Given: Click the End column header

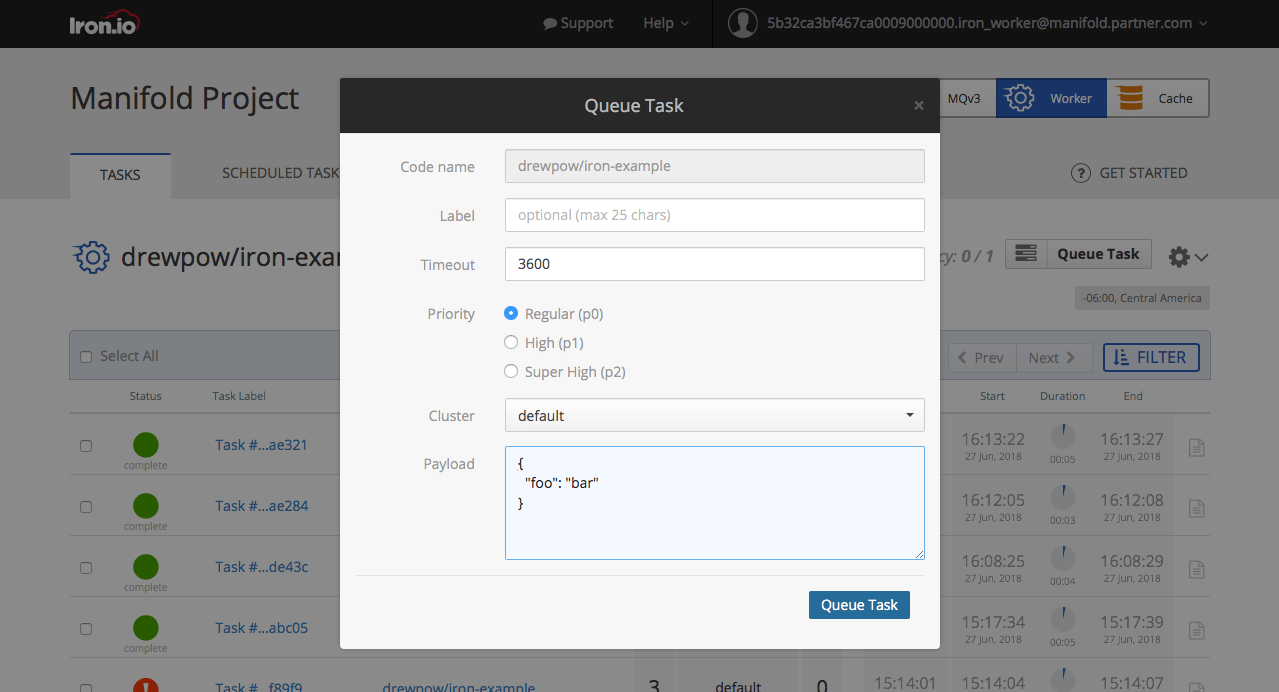Looking at the screenshot, I should tap(1132, 396).
